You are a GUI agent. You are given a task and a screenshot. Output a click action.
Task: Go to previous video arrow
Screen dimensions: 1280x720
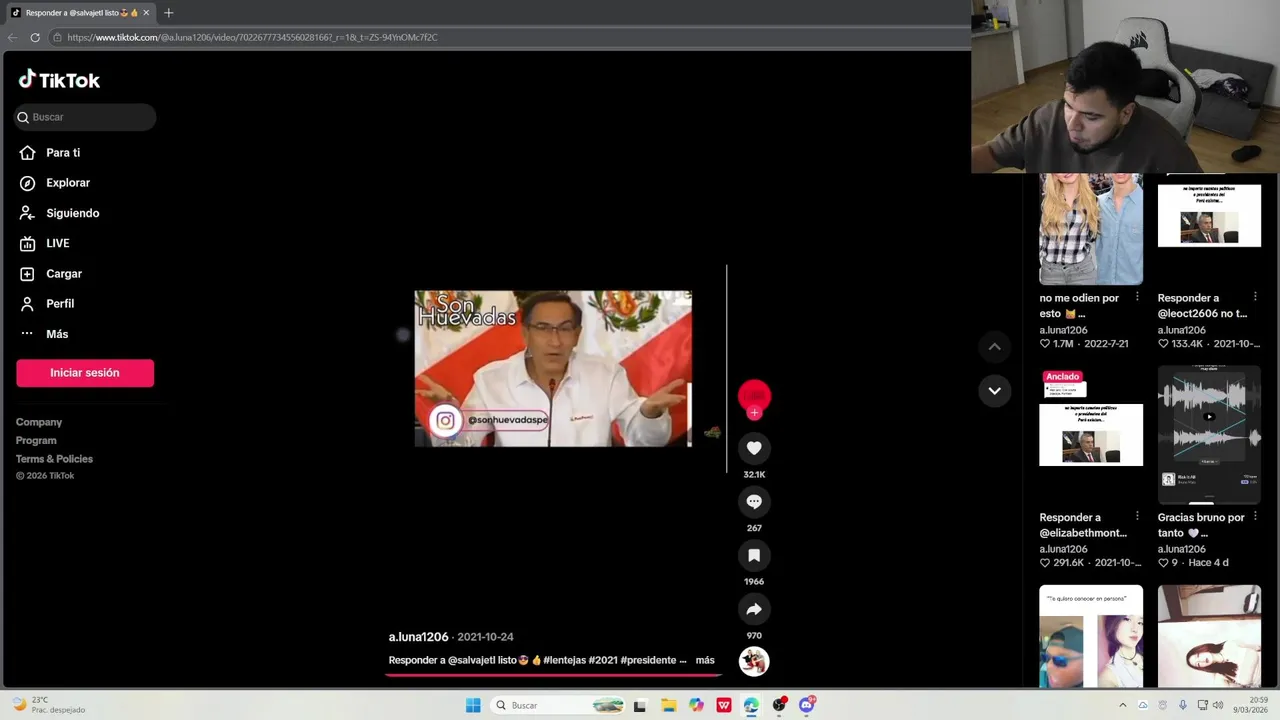994,347
